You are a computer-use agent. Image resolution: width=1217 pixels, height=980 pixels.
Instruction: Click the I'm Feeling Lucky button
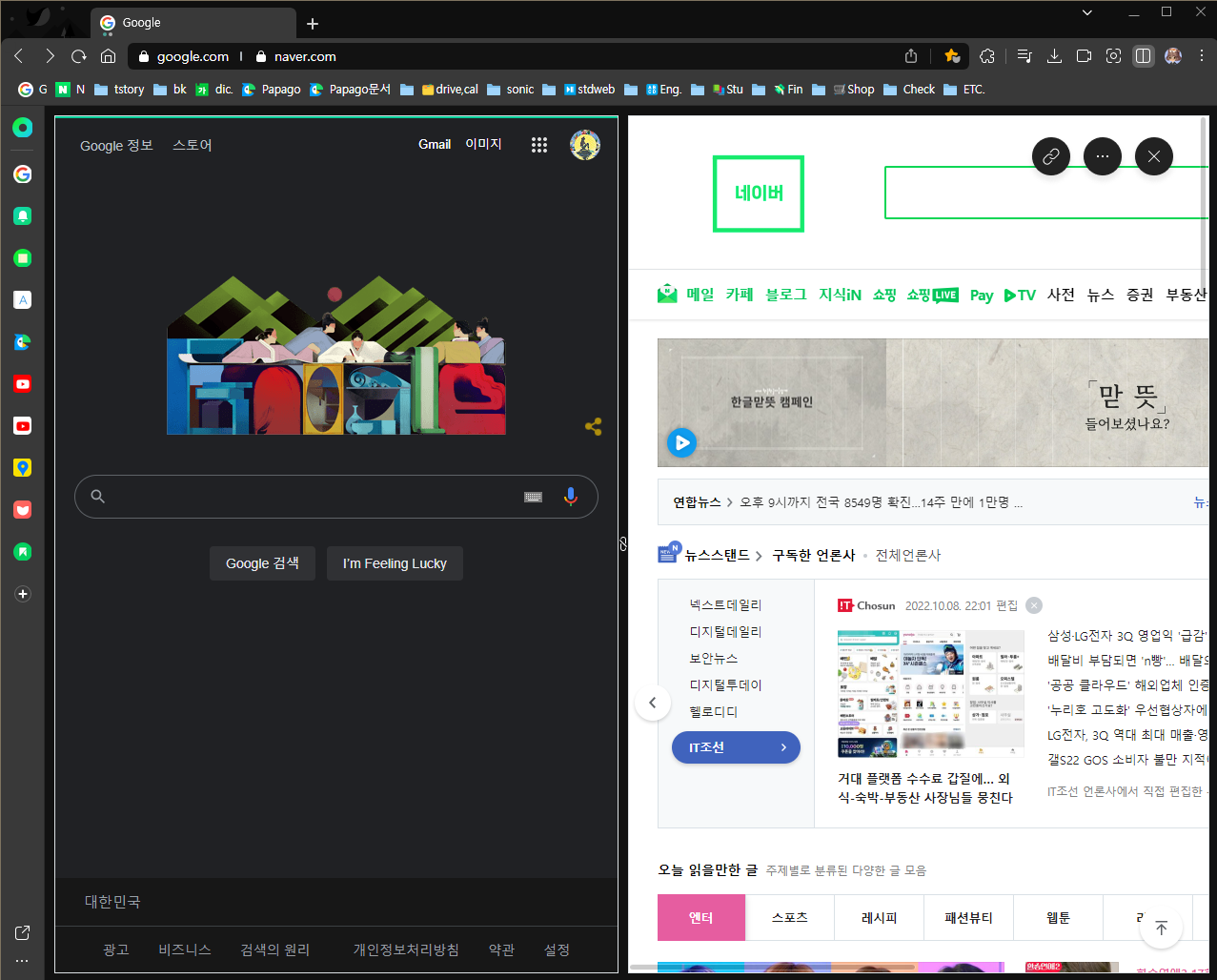click(395, 563)
